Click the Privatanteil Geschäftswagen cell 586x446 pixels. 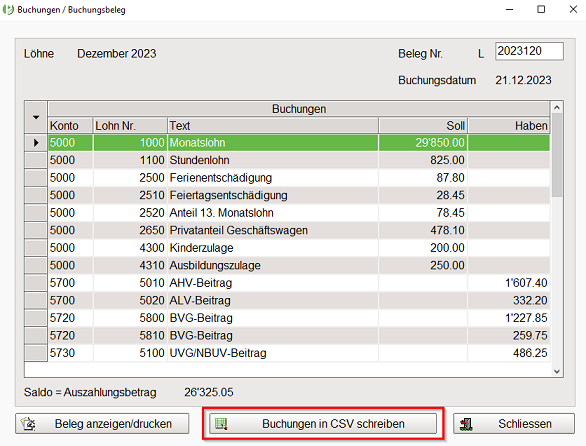click(x=273, y=230)
